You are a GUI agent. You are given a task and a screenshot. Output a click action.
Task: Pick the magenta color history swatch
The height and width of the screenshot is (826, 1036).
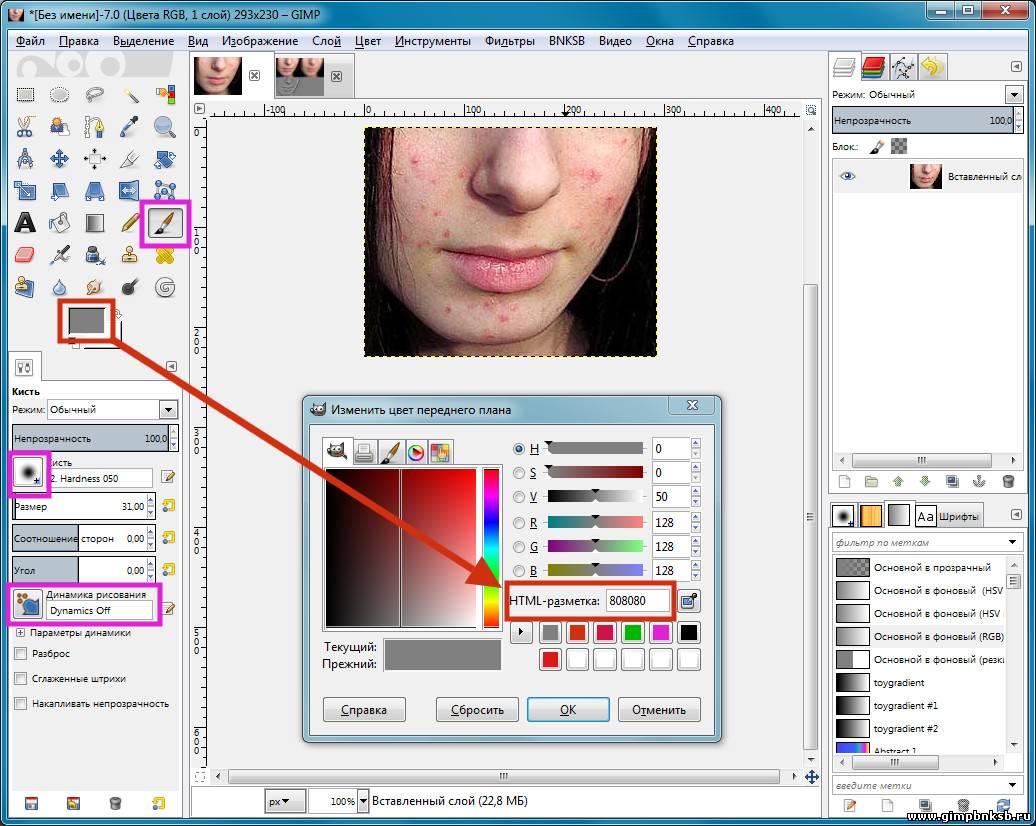pyautogui.click(x=660, y=632)
